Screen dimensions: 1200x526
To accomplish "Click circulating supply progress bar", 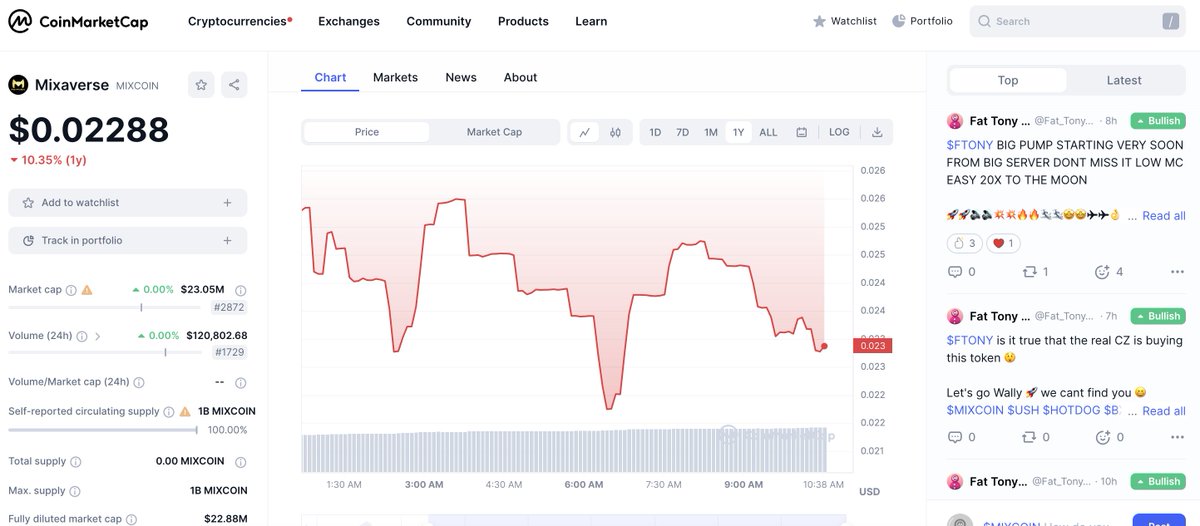I will tap(103, 430).
